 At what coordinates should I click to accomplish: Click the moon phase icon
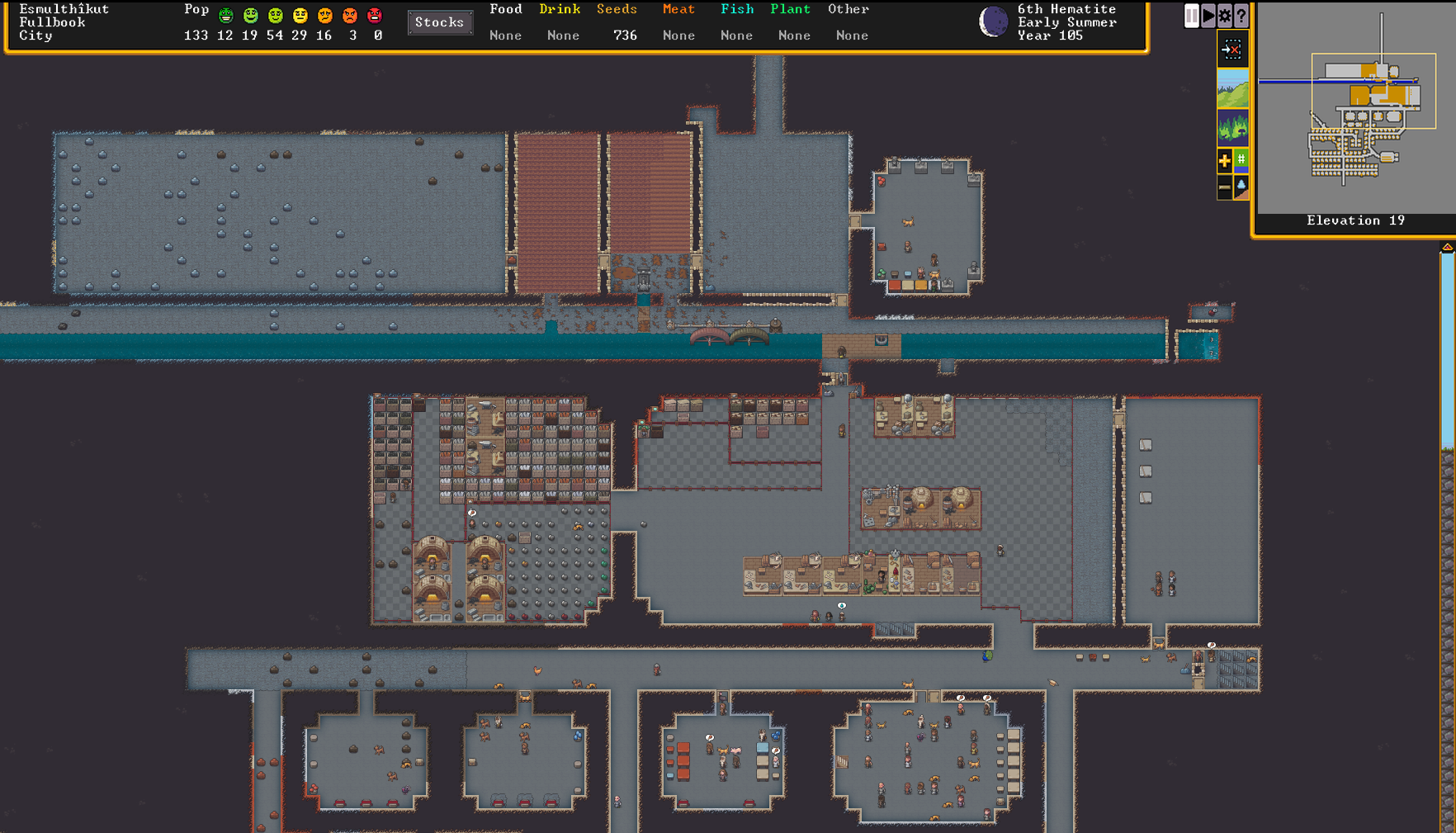993,22
